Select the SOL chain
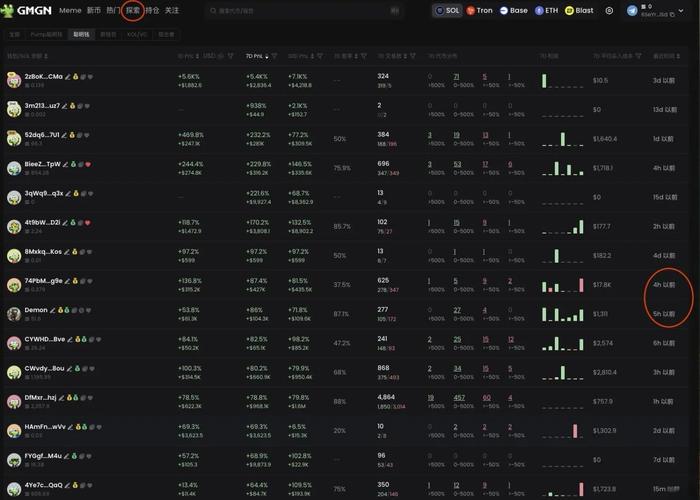 (446, 11)
